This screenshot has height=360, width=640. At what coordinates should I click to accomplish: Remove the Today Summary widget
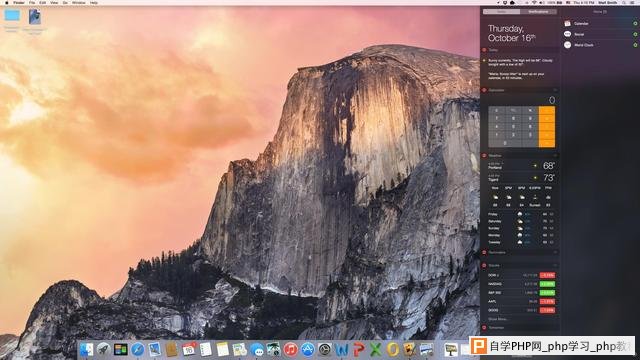tap(484, 50)
